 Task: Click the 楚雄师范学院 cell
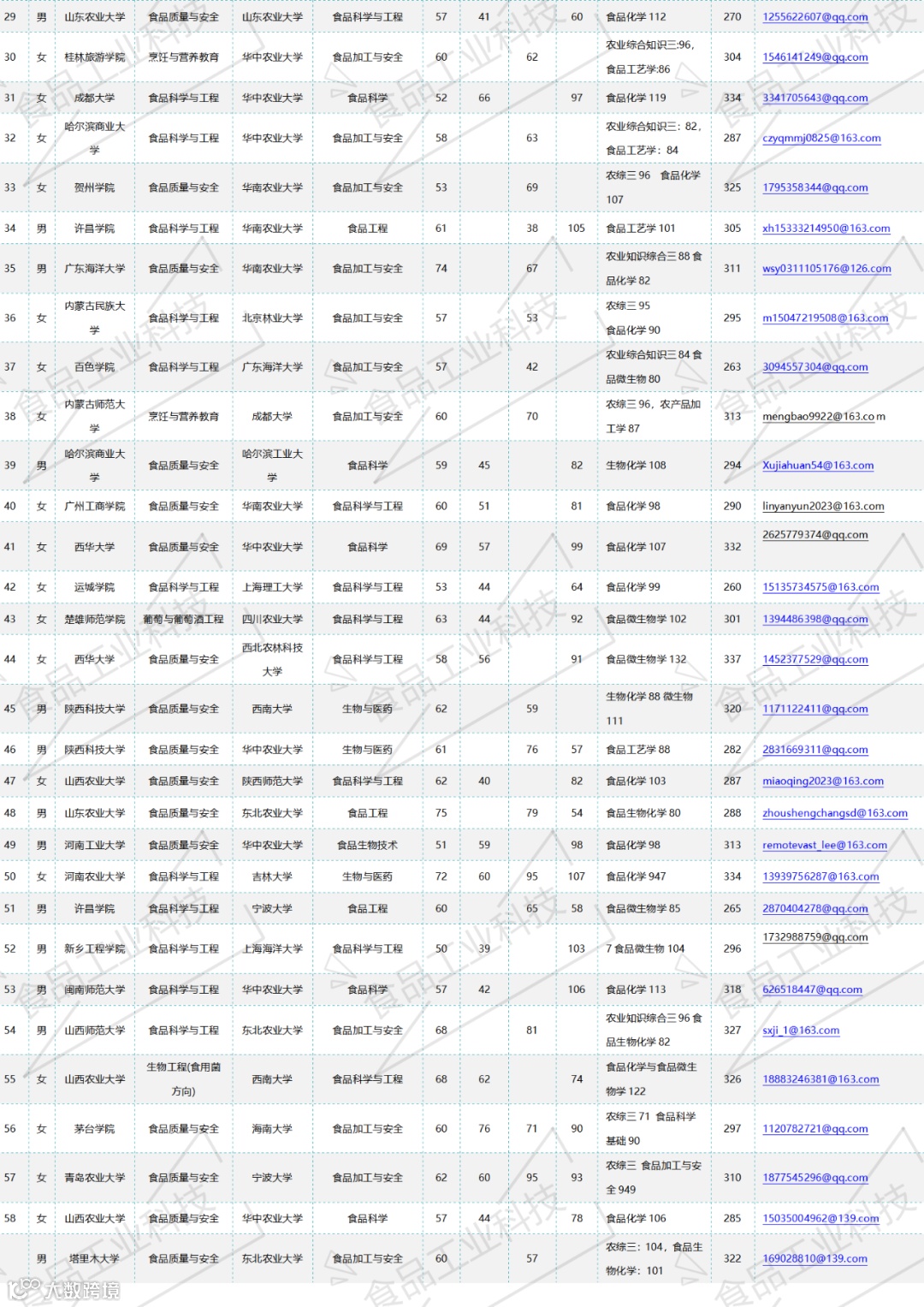point(94,619)
